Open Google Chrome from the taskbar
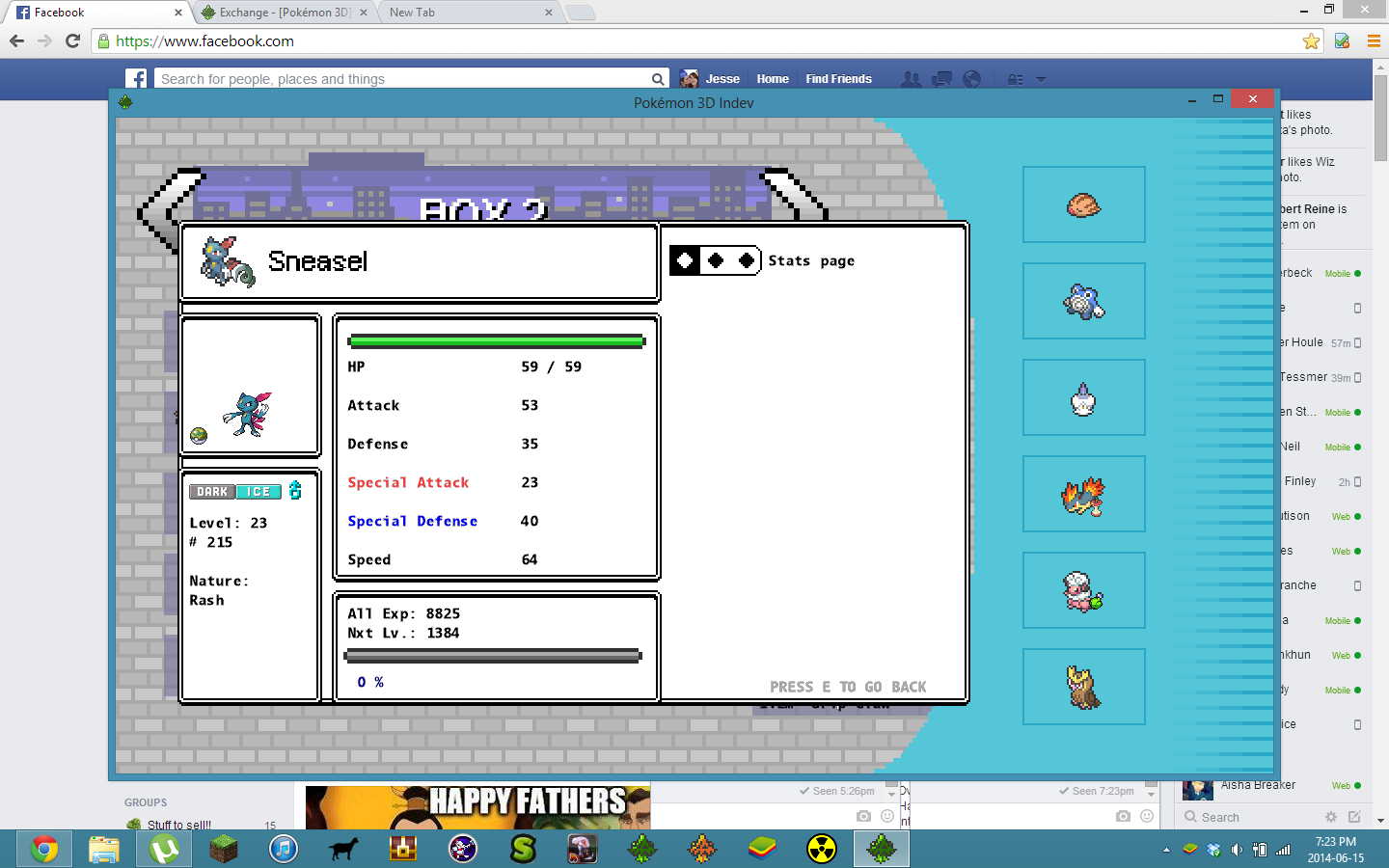Viewport: 1389px width, 868px height. tap(43, 849)
